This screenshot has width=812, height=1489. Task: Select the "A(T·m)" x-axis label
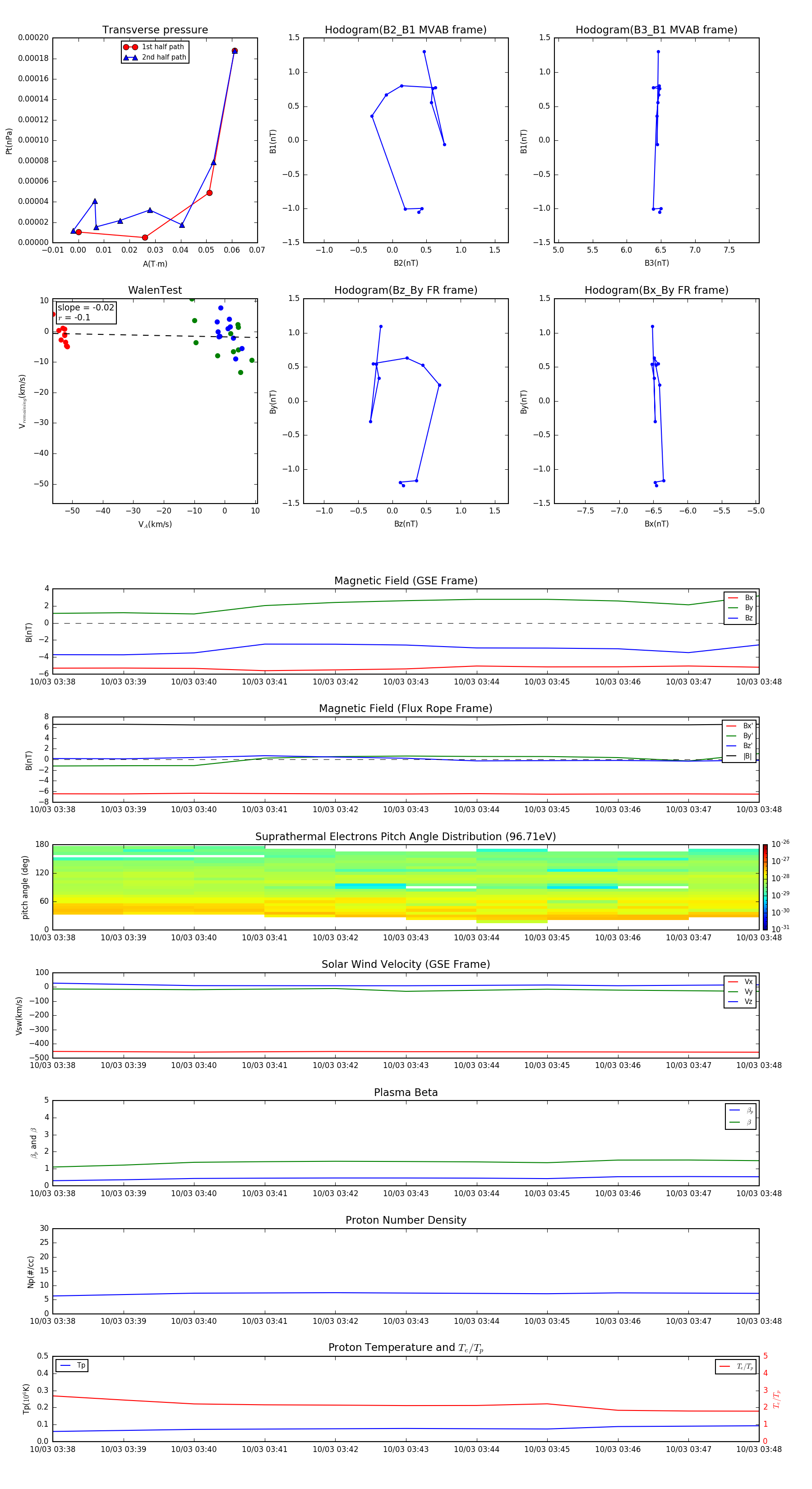point(155,264)
